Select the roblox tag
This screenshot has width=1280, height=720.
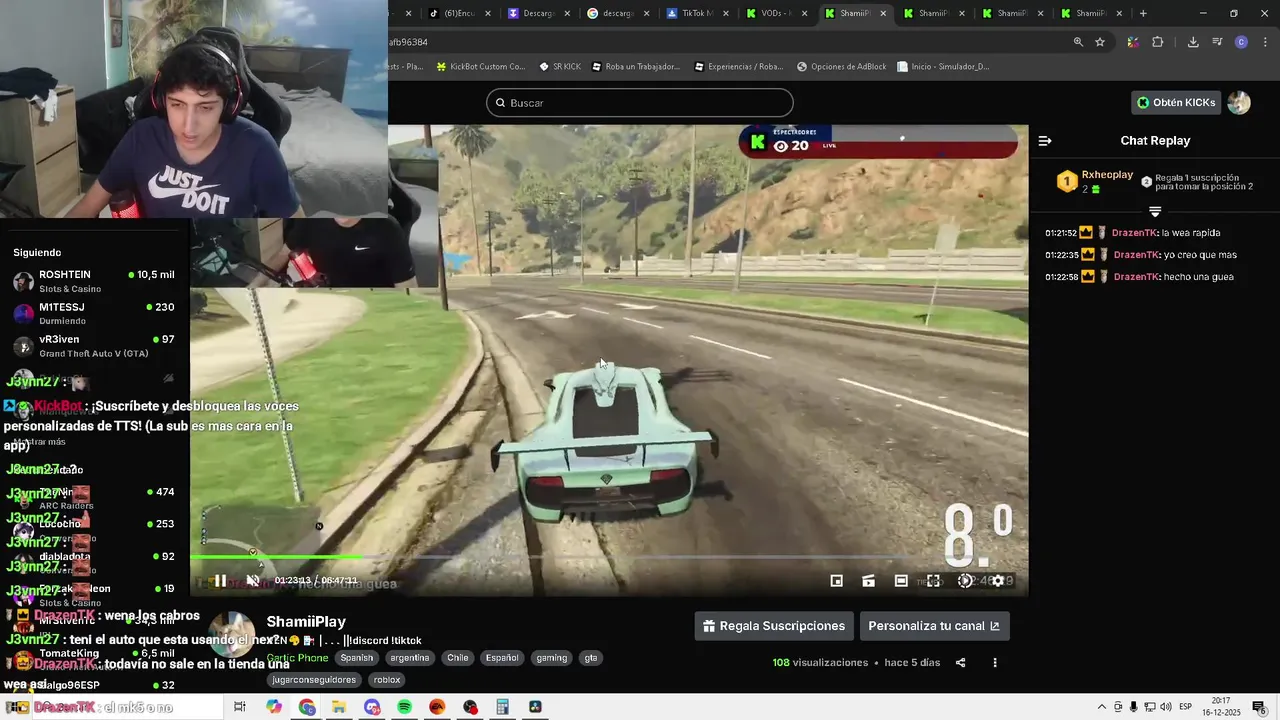coord(387,680)
